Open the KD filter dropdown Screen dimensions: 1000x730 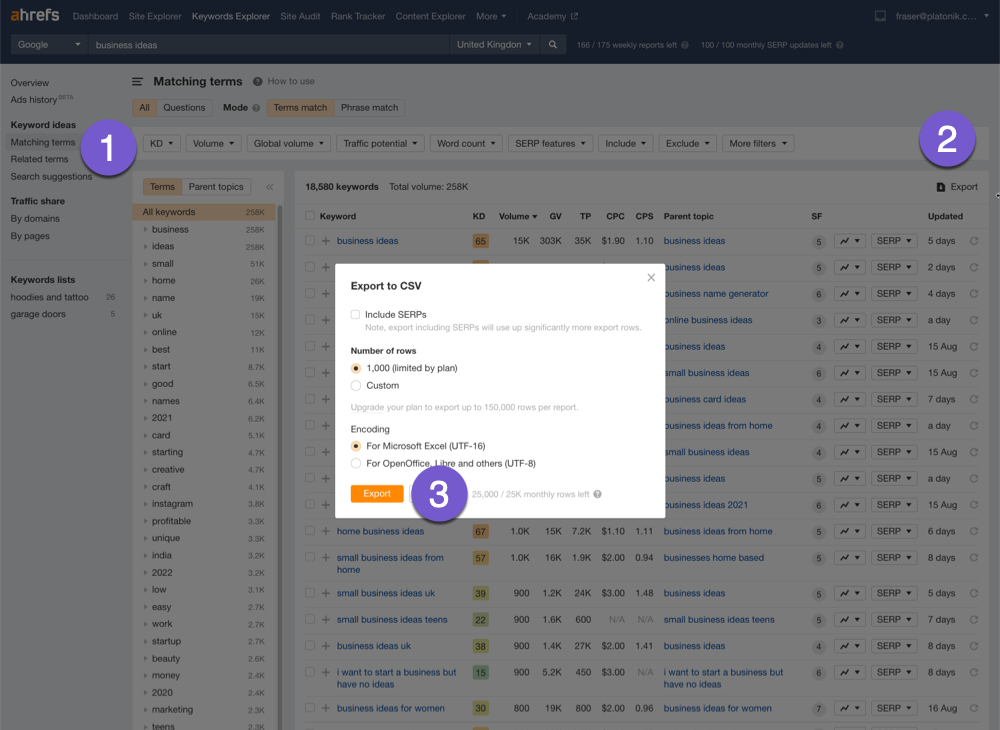click(162, 143)
